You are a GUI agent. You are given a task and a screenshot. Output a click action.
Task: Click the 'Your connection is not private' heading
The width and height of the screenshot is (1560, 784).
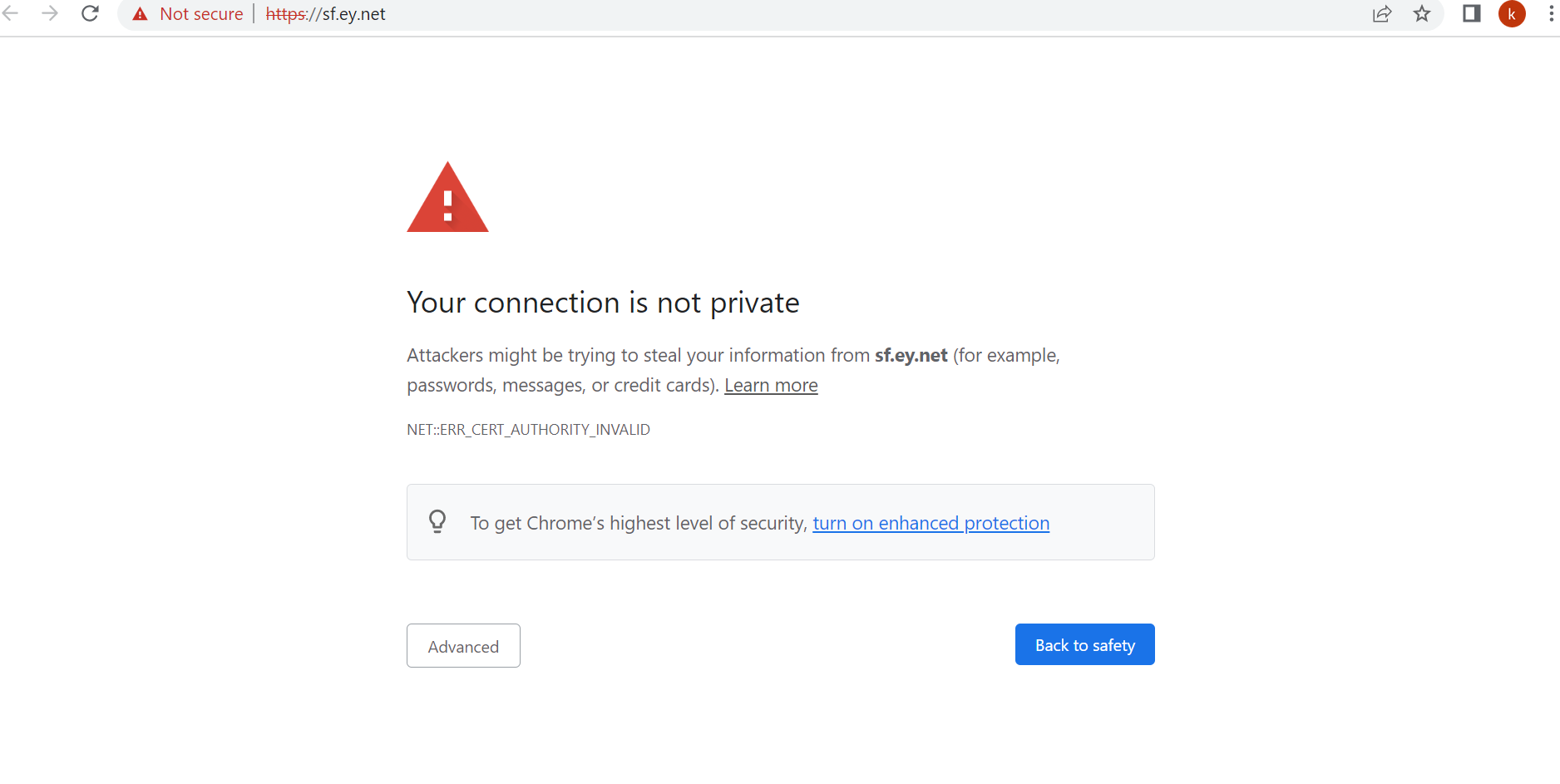tap(603, 303)
